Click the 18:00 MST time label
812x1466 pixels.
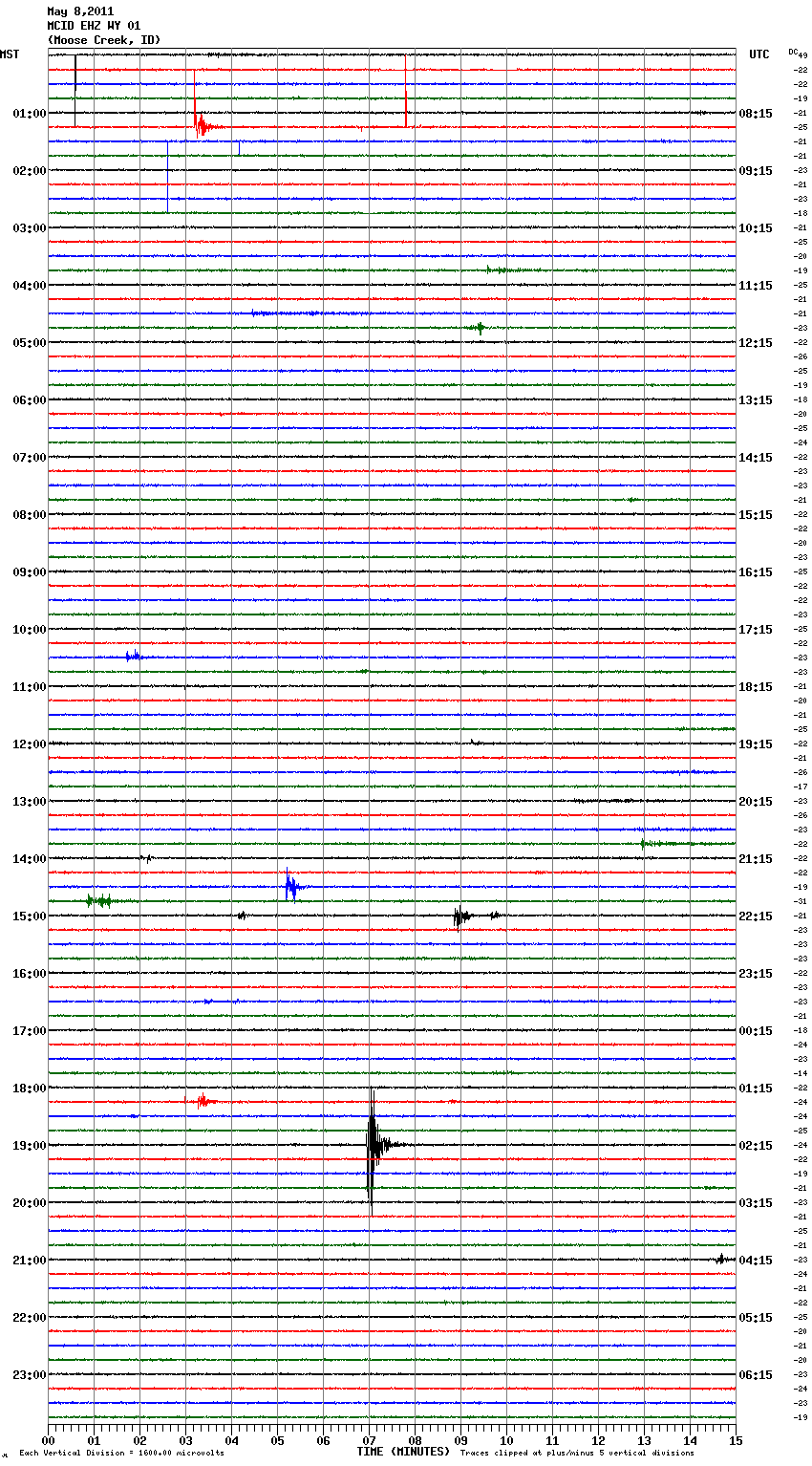29,1088
